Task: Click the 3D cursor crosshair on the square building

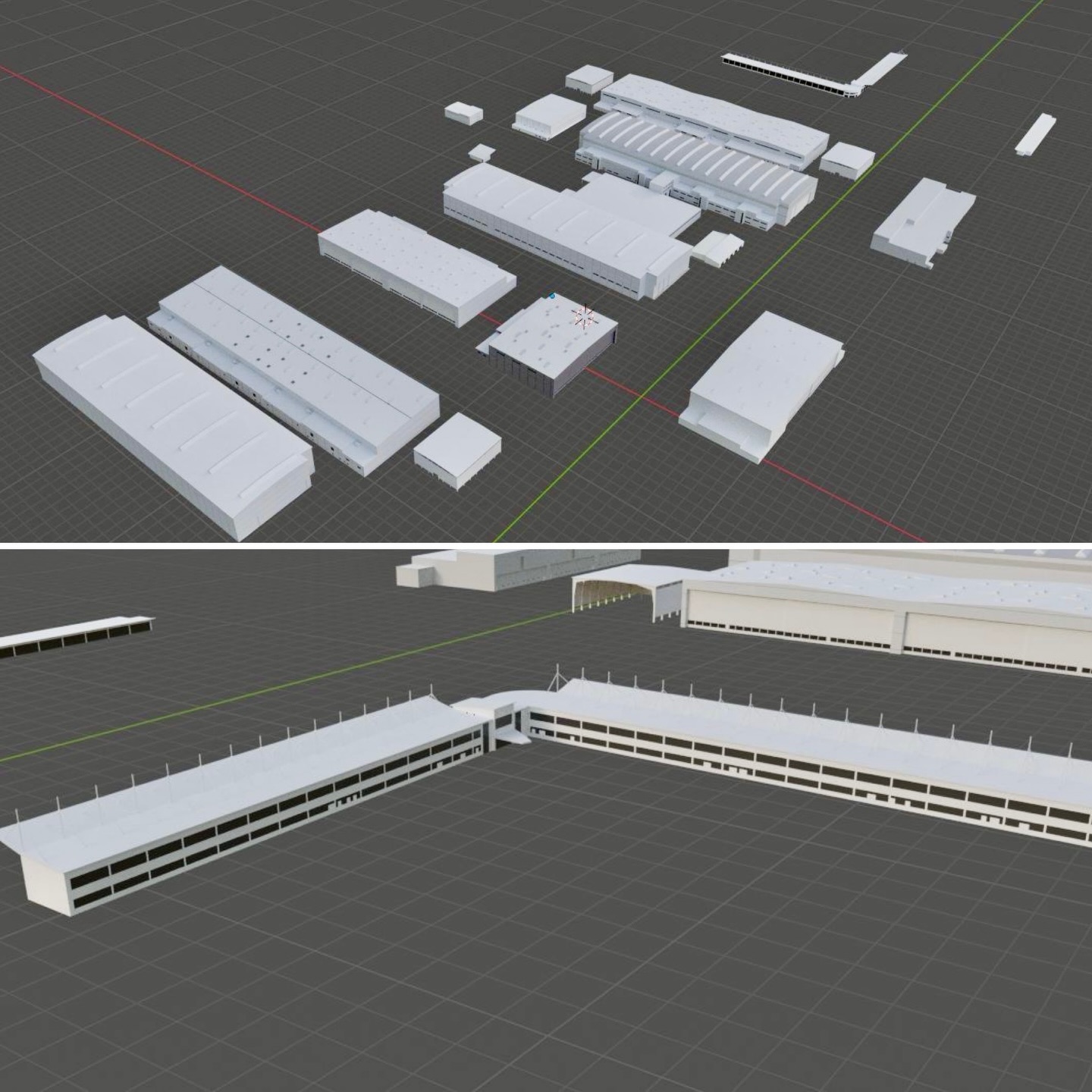Action: tap(584, 316)
